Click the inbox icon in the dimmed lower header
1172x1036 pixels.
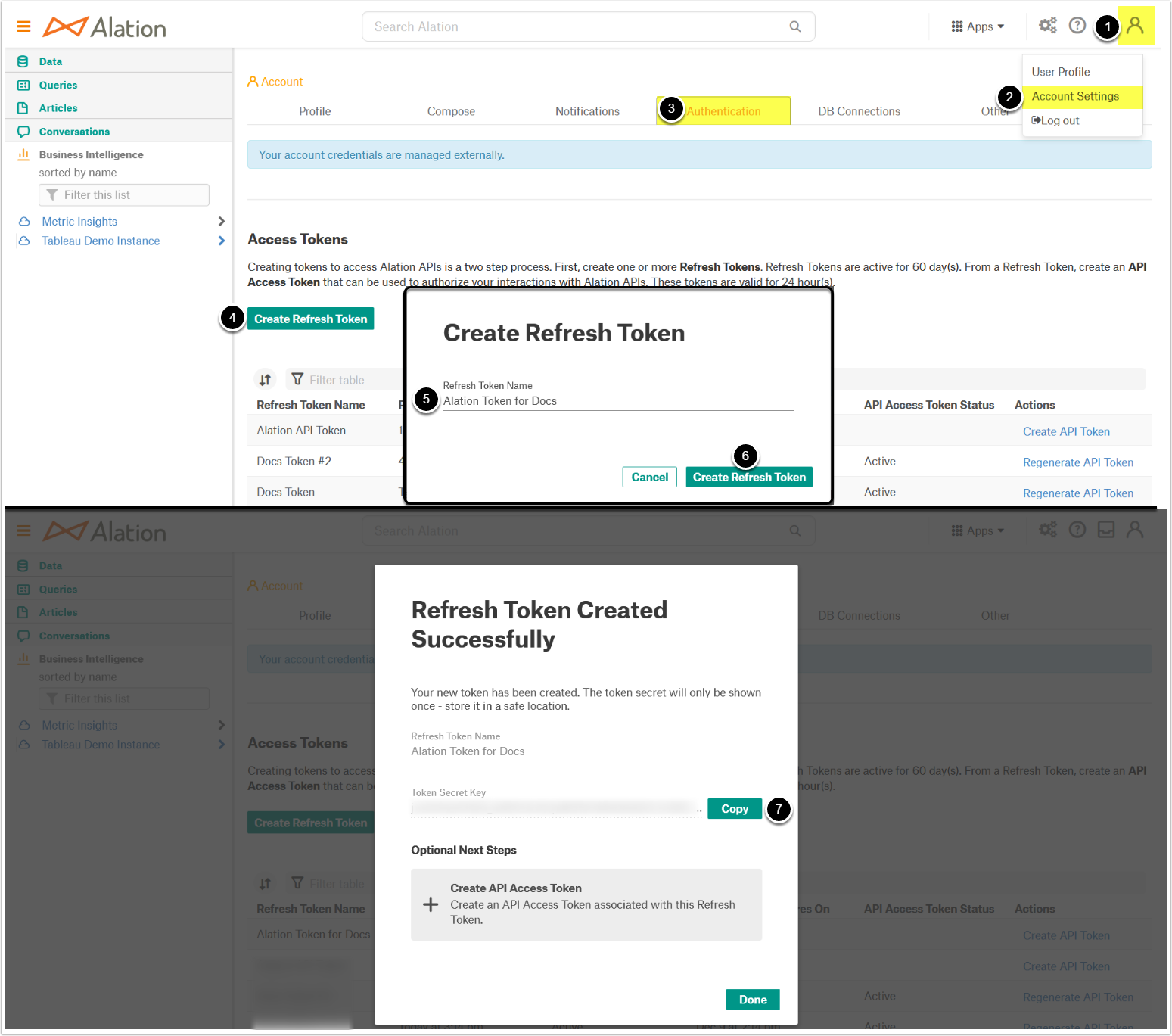(x=1106, y=530)
